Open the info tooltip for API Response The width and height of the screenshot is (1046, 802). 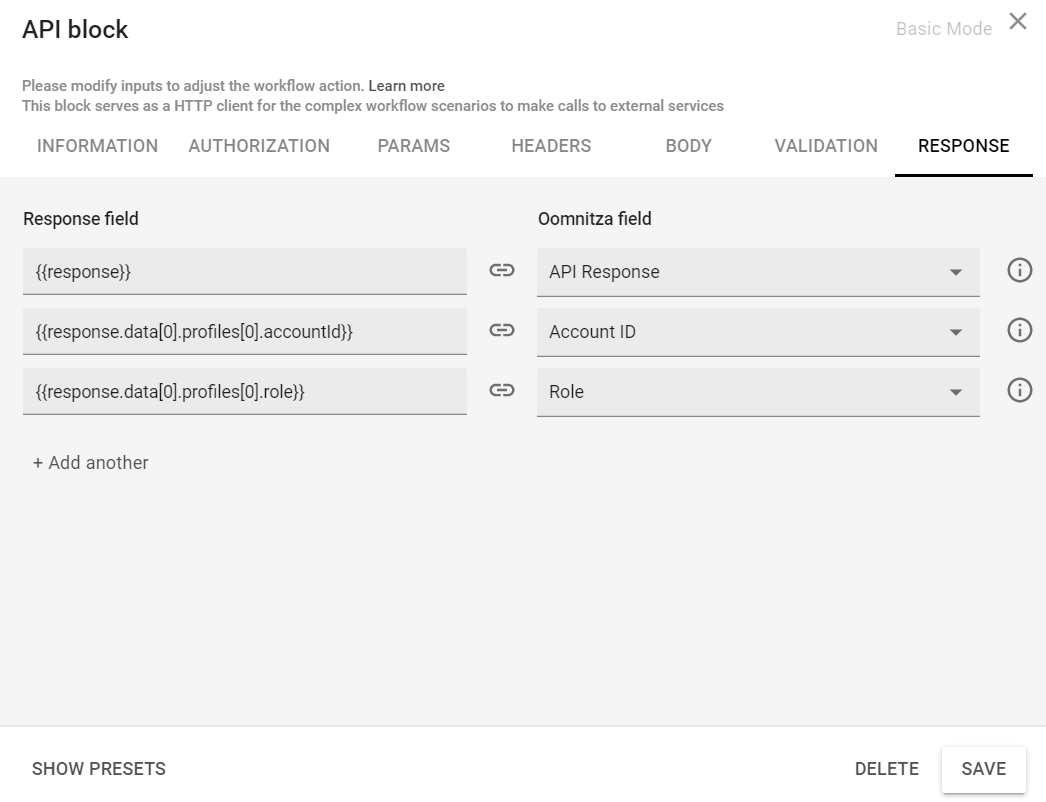[x=1019, y=270]
